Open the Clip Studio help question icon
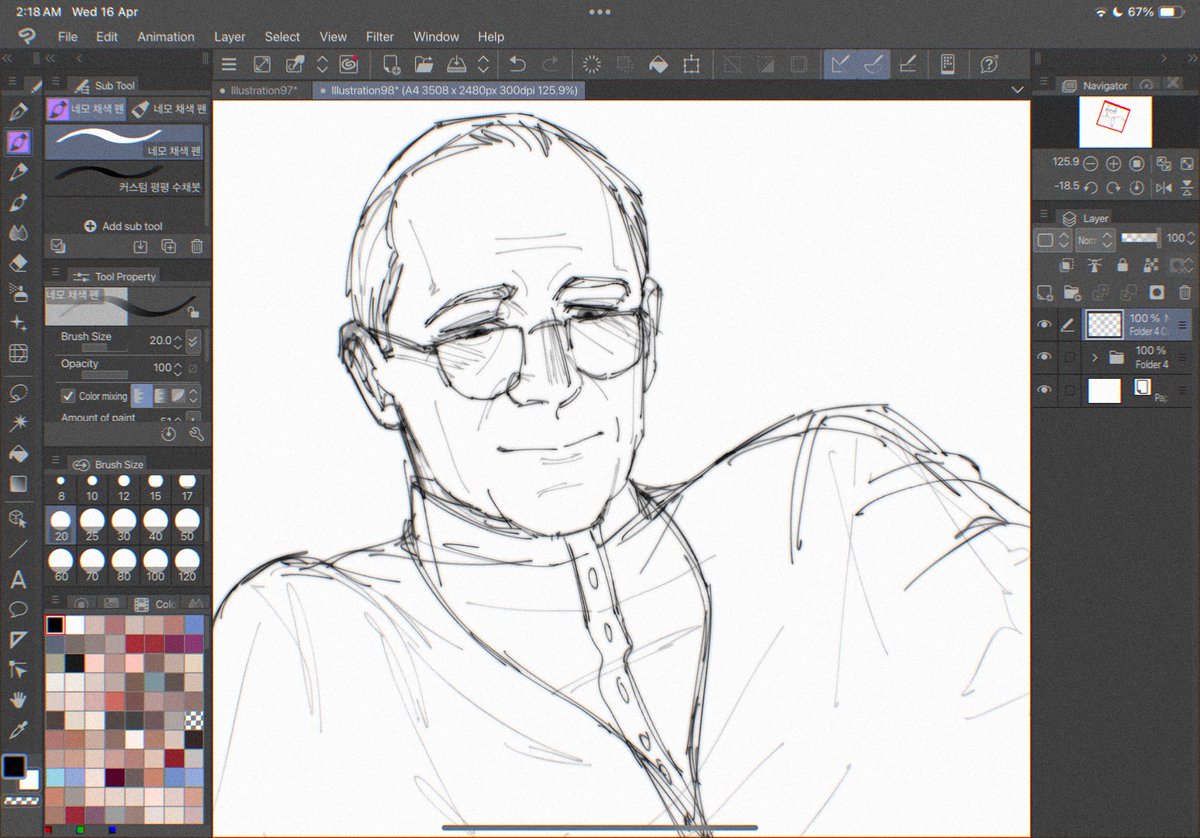 click(x=989, y=64)
